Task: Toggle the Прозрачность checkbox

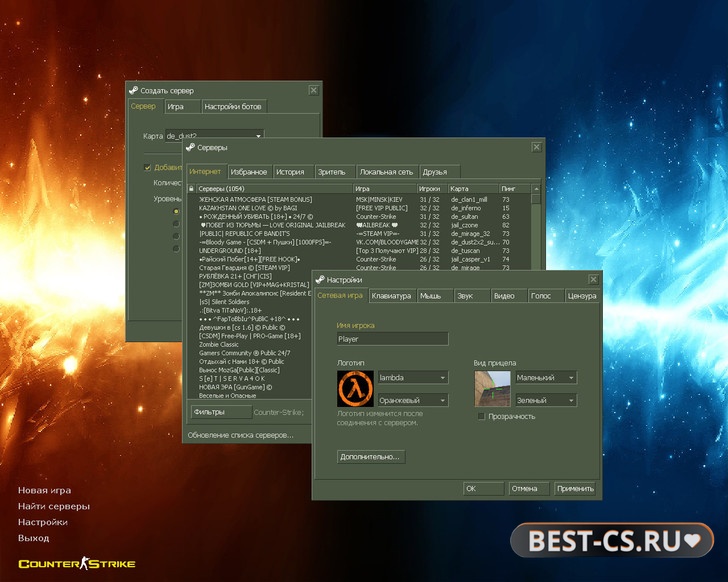Action: tap(481, 416)
